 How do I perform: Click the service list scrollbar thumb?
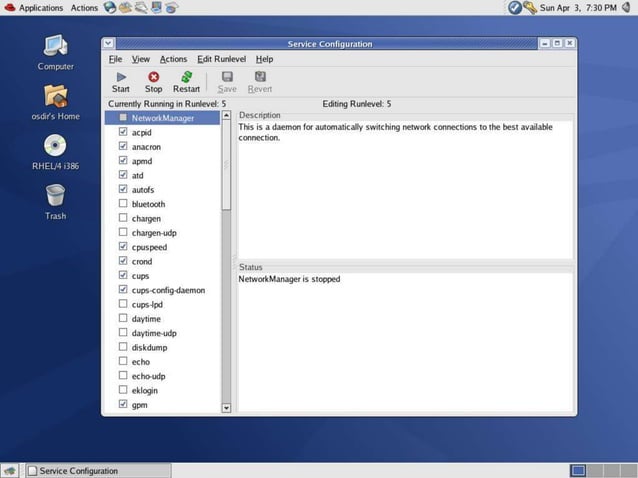[226, 165]
